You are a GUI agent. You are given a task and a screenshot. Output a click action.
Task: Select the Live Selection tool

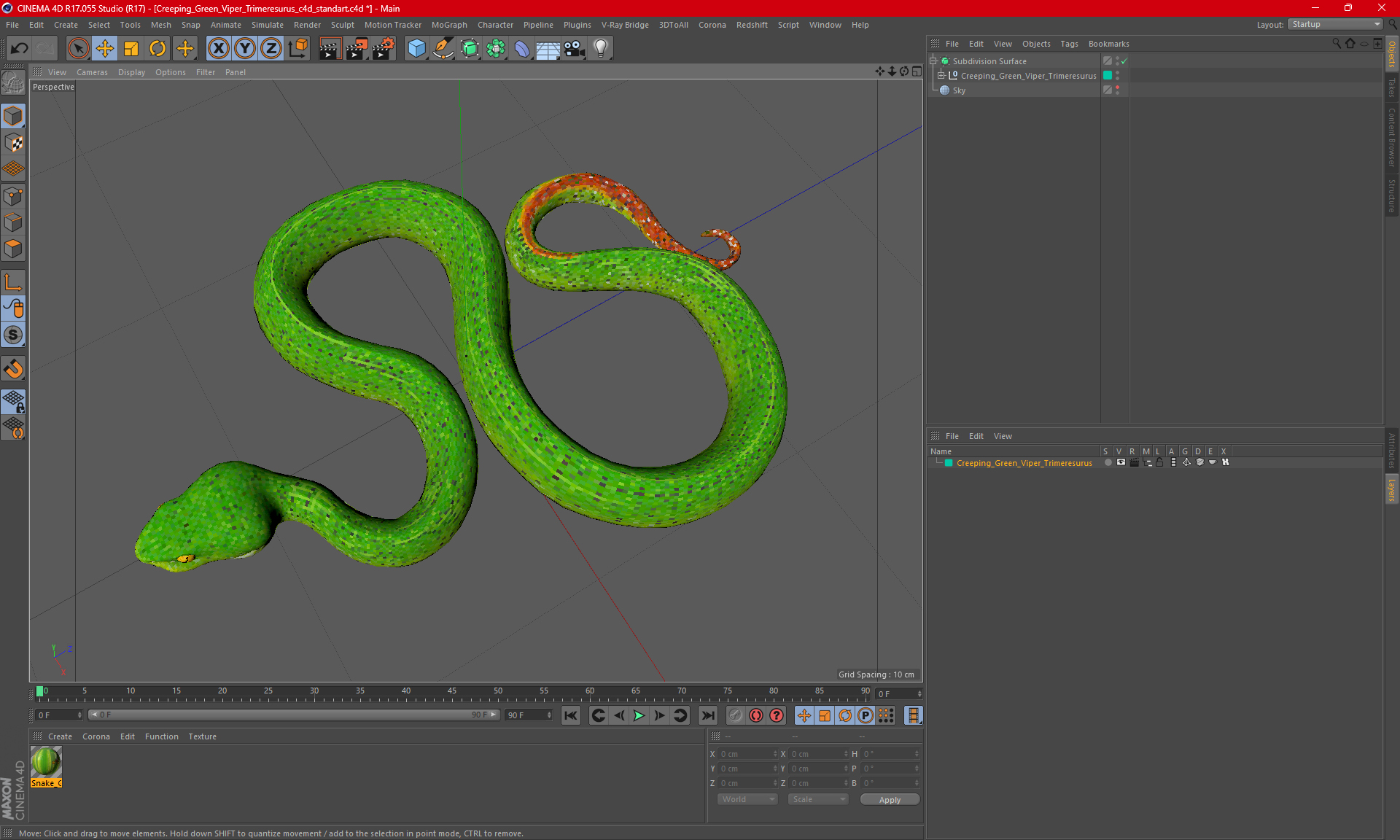(78, 49)
